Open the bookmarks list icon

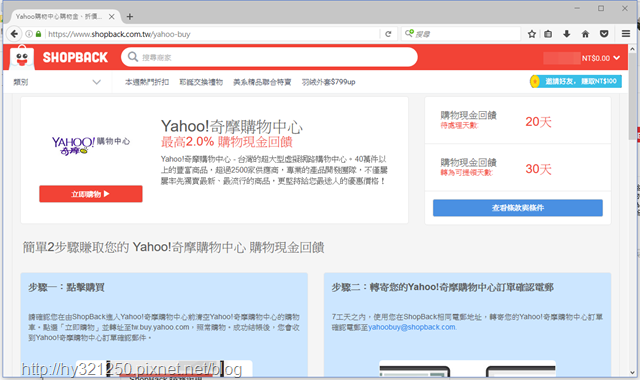(548, 34)
